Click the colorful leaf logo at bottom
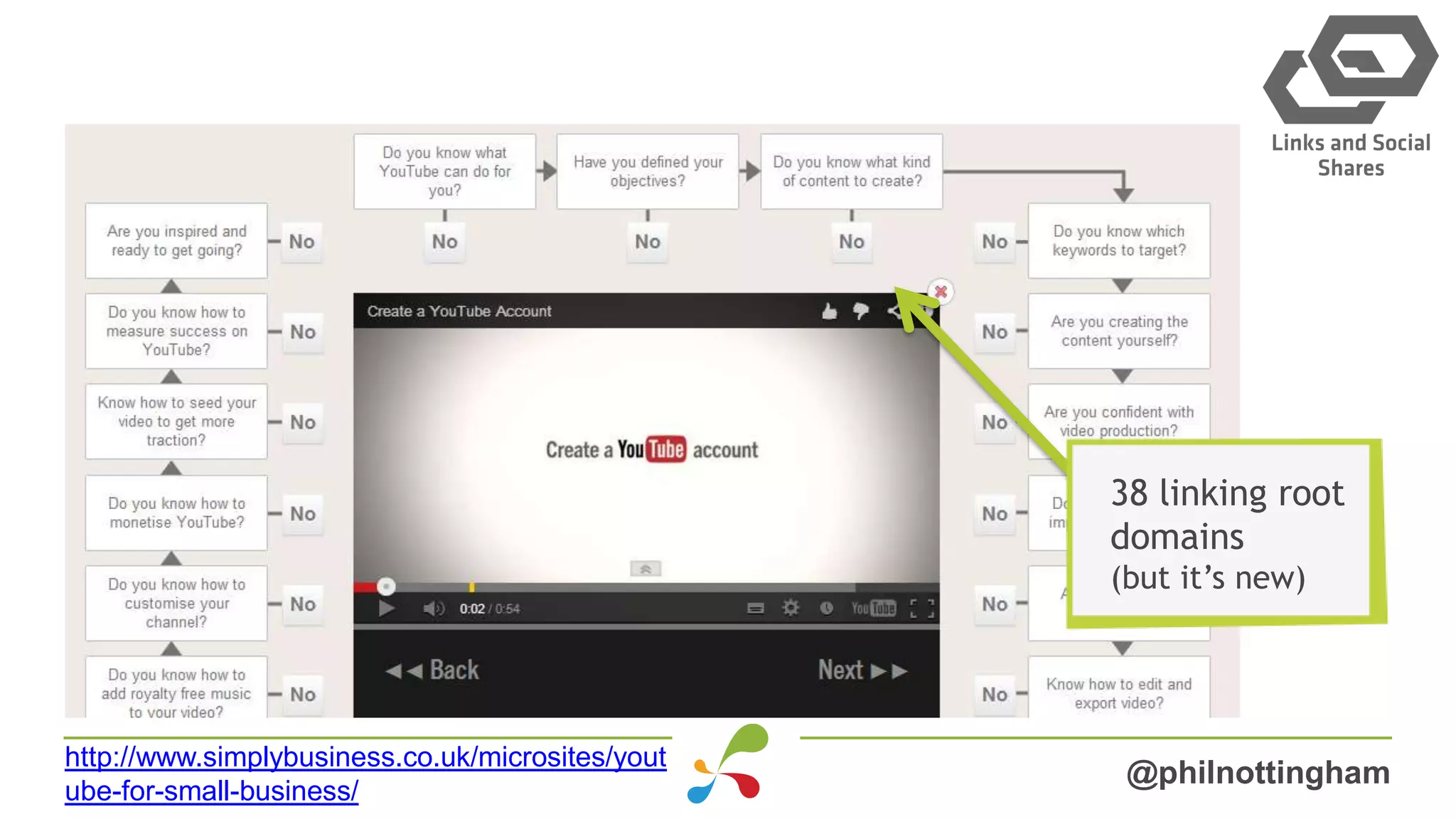Screen dimensions: 1456x819 729,764
